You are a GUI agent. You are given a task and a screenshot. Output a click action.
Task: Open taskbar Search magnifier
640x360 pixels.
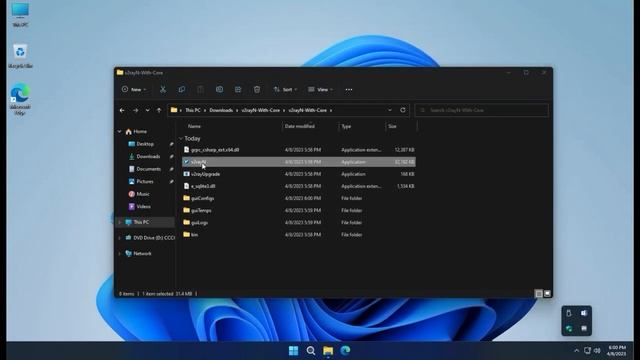pos(311,351)
